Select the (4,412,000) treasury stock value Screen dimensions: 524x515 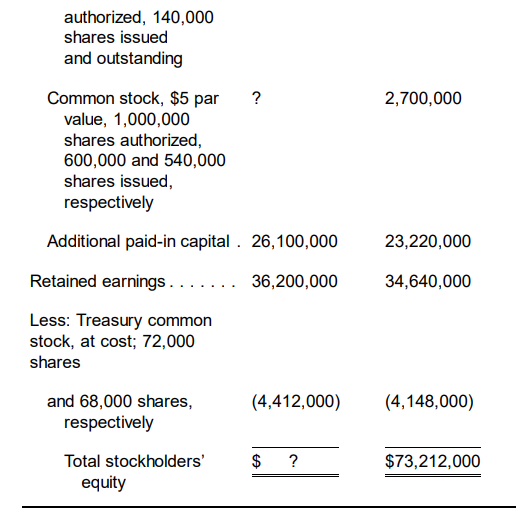(296, 401)
